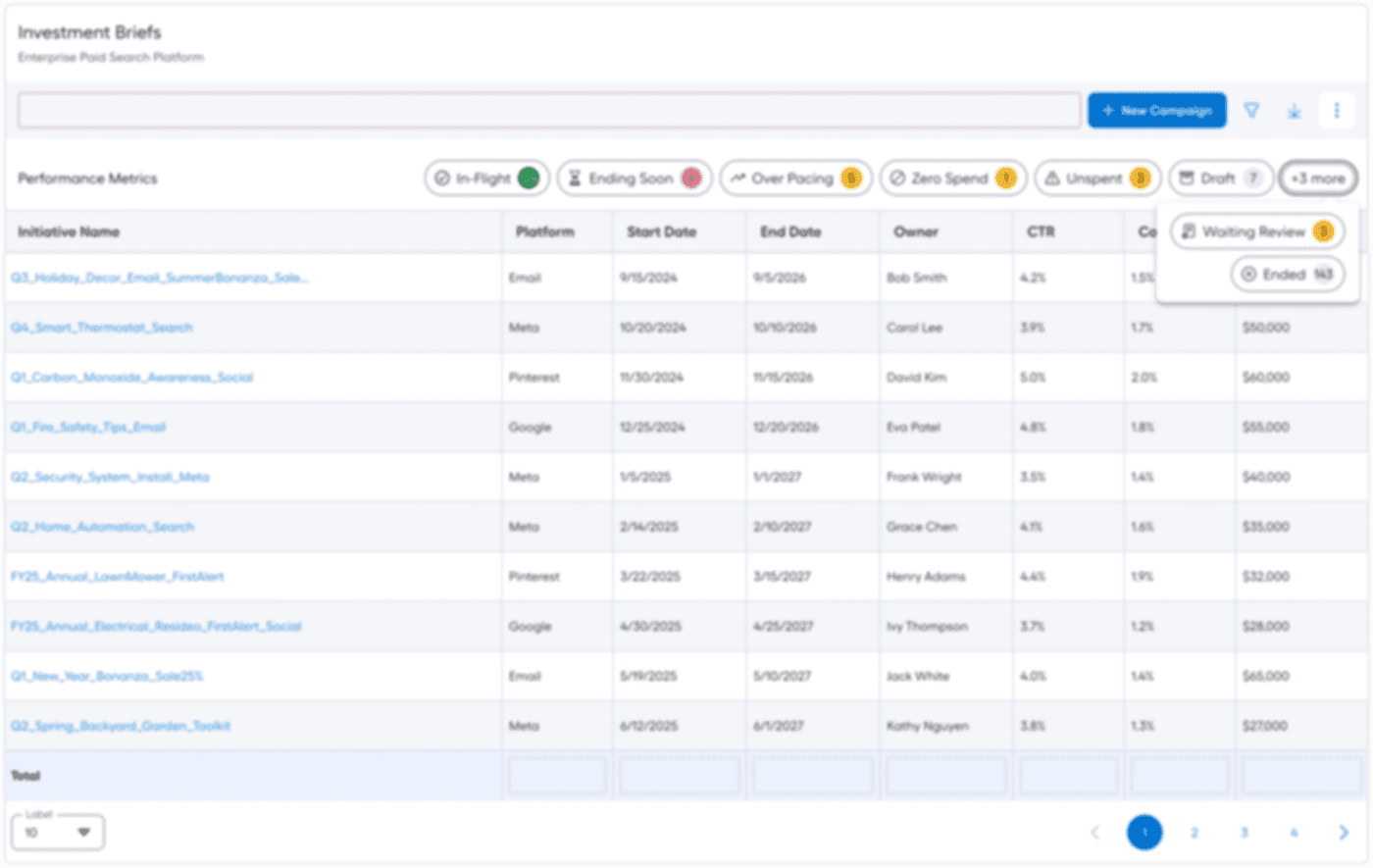Click the trending arrow icon on Over Pacing
This screenshot has height=868, width=1373.
coord(738,178)
